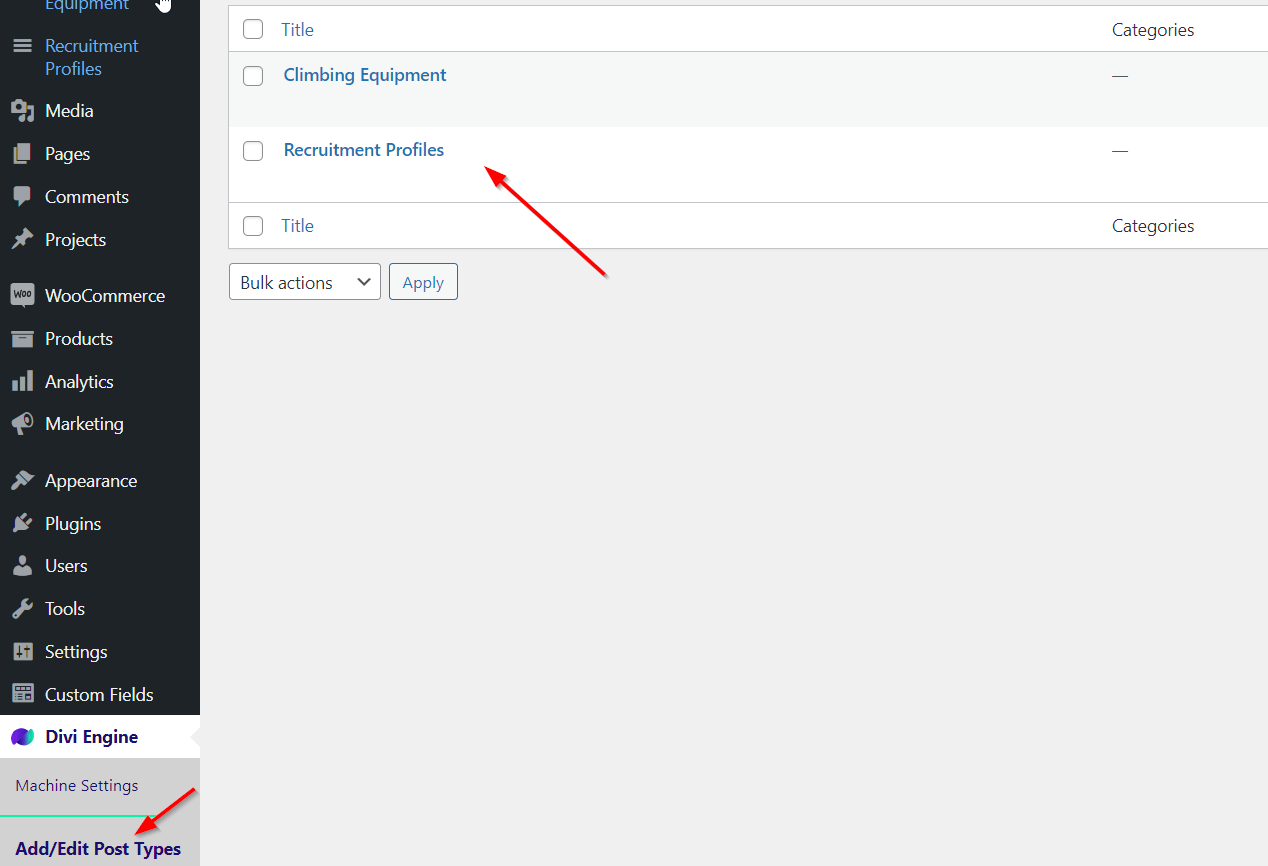Screen dimensions: 1268x866
Task: Click the Divi Engine logo icon
Action: click(x=22, y=737)
